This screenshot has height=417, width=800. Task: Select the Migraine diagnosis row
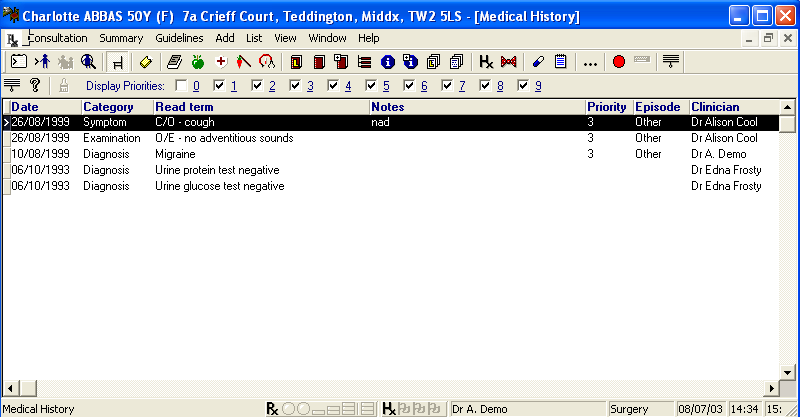click(x=175, y=154)
